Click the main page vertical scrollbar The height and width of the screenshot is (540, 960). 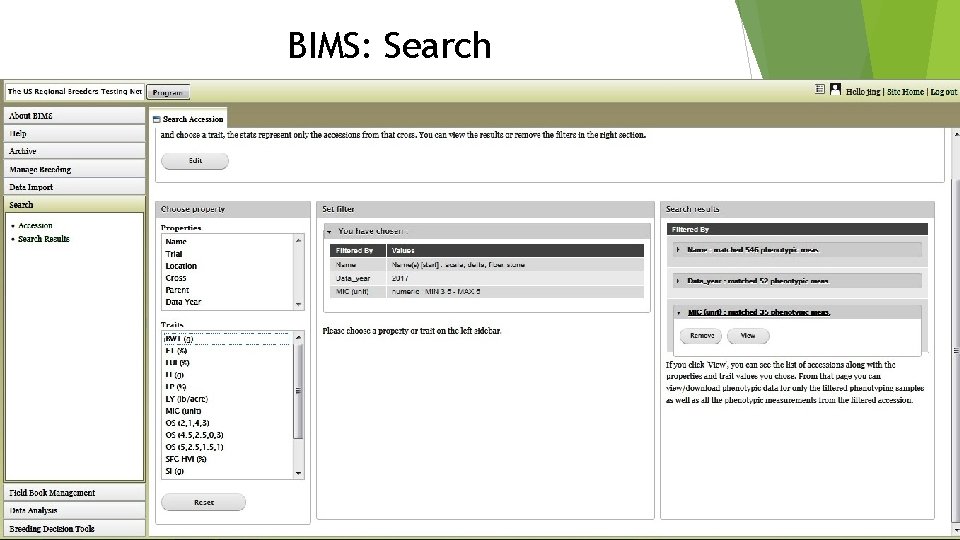pos(956,351)
